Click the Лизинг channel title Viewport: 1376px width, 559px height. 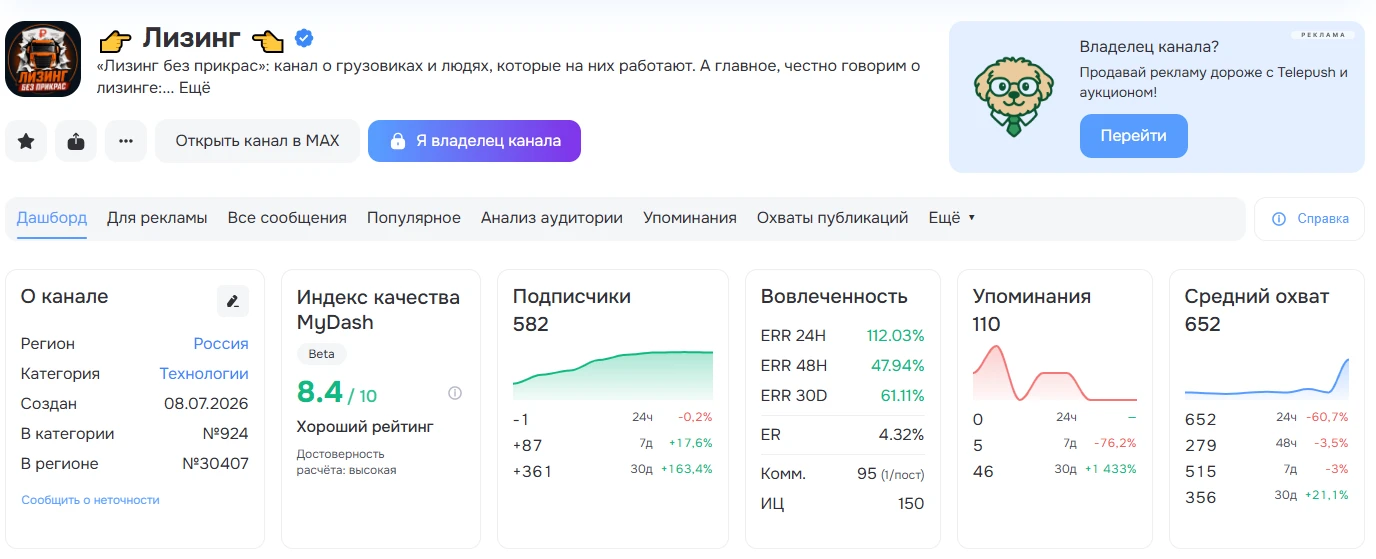click(x=191, y=39)
